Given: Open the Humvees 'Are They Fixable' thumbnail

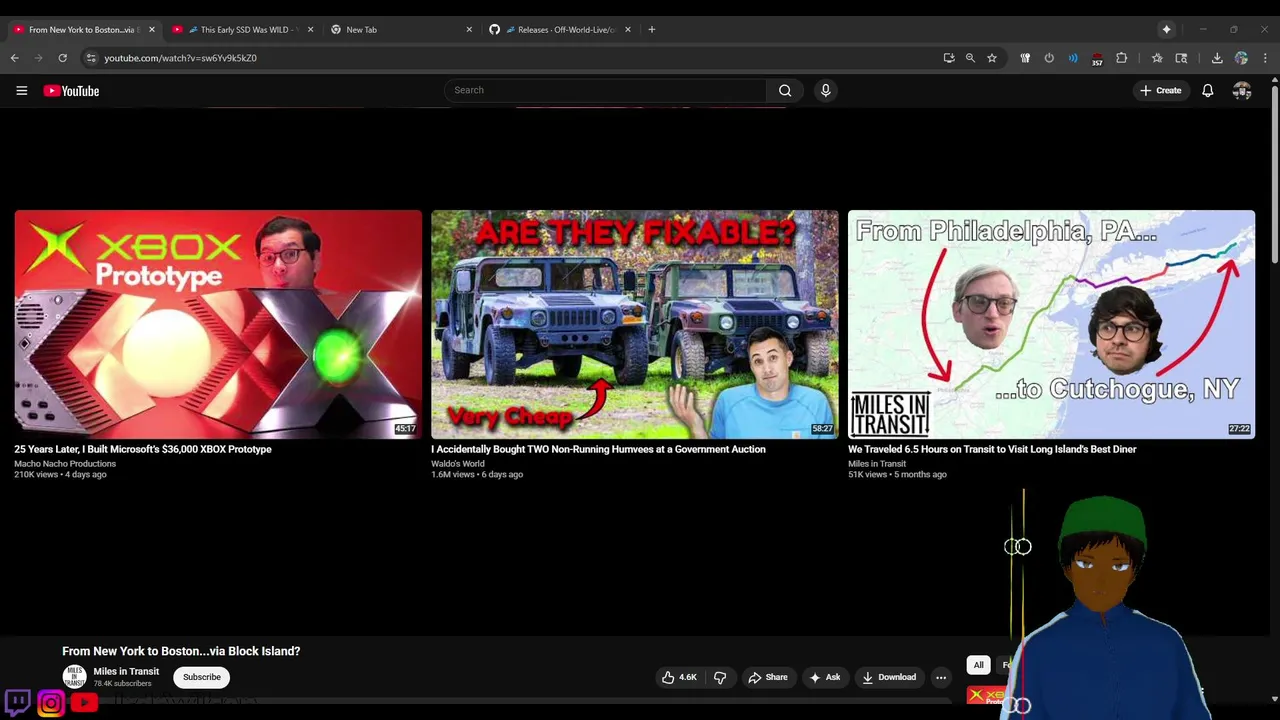Looking at the screenshot, I should (x=635, y=324).
